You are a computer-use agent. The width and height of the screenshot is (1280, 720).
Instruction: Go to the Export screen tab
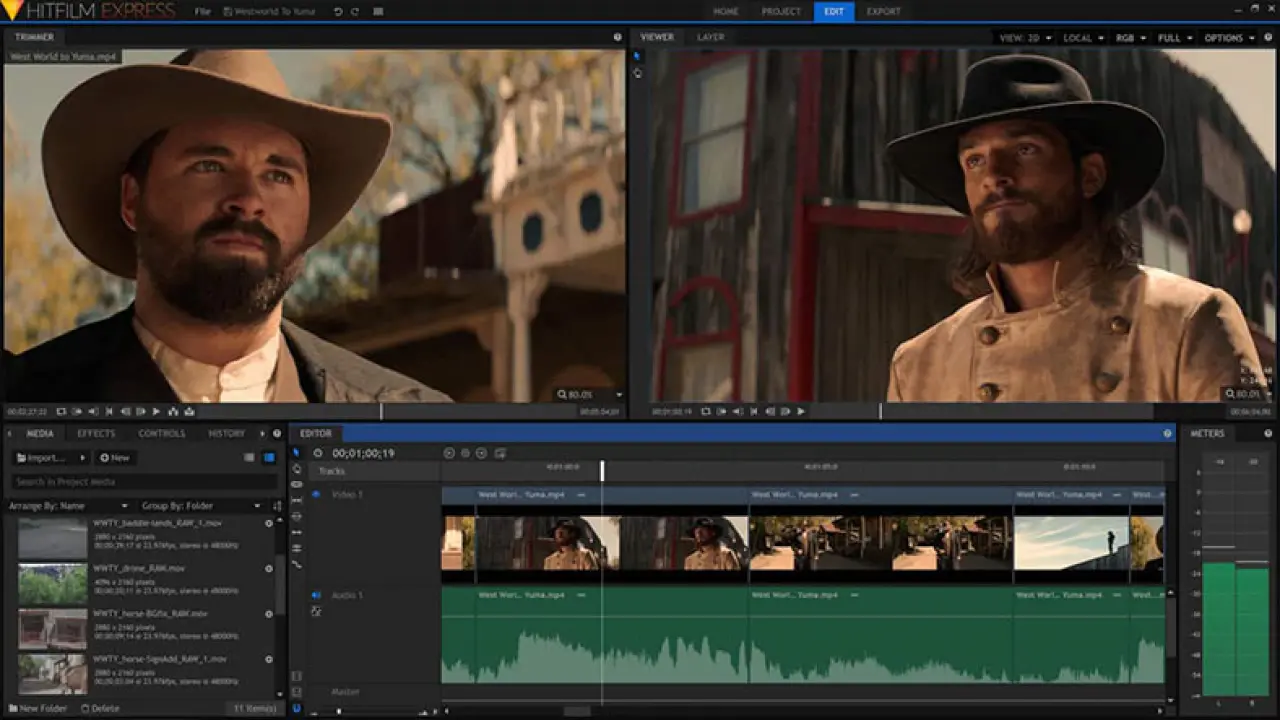tap(883, 11)
